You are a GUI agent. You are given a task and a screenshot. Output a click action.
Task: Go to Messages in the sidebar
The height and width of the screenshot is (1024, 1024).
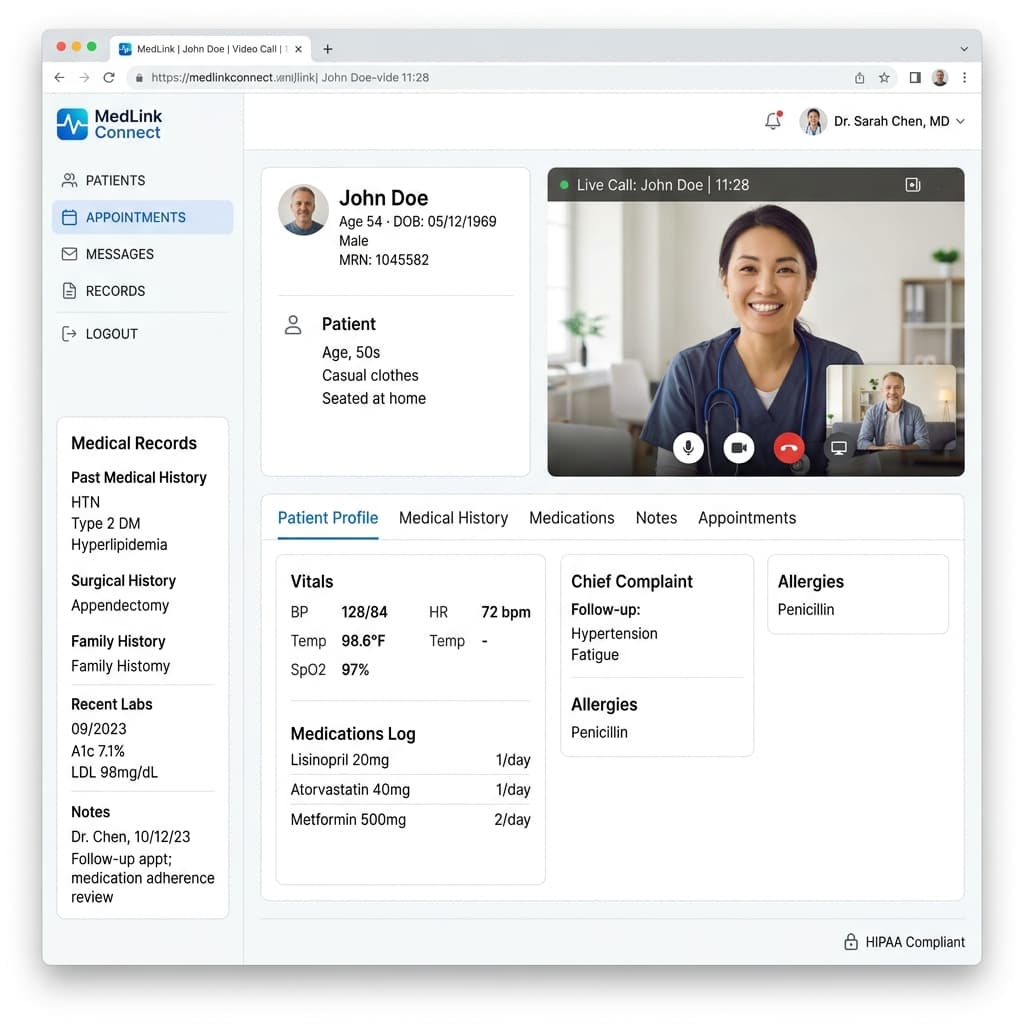click(x=142, y=254)
